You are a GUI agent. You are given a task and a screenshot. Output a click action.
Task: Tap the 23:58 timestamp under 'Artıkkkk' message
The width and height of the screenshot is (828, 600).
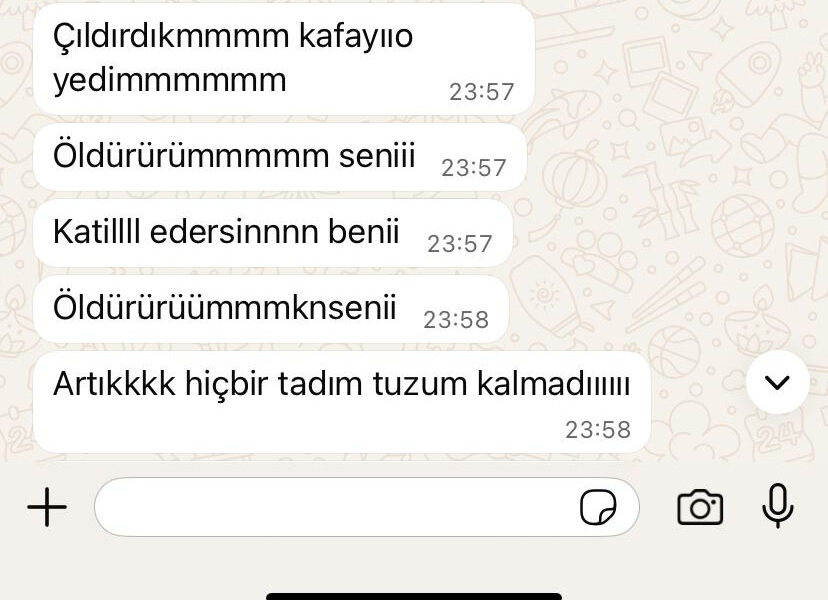coord(598,430)
